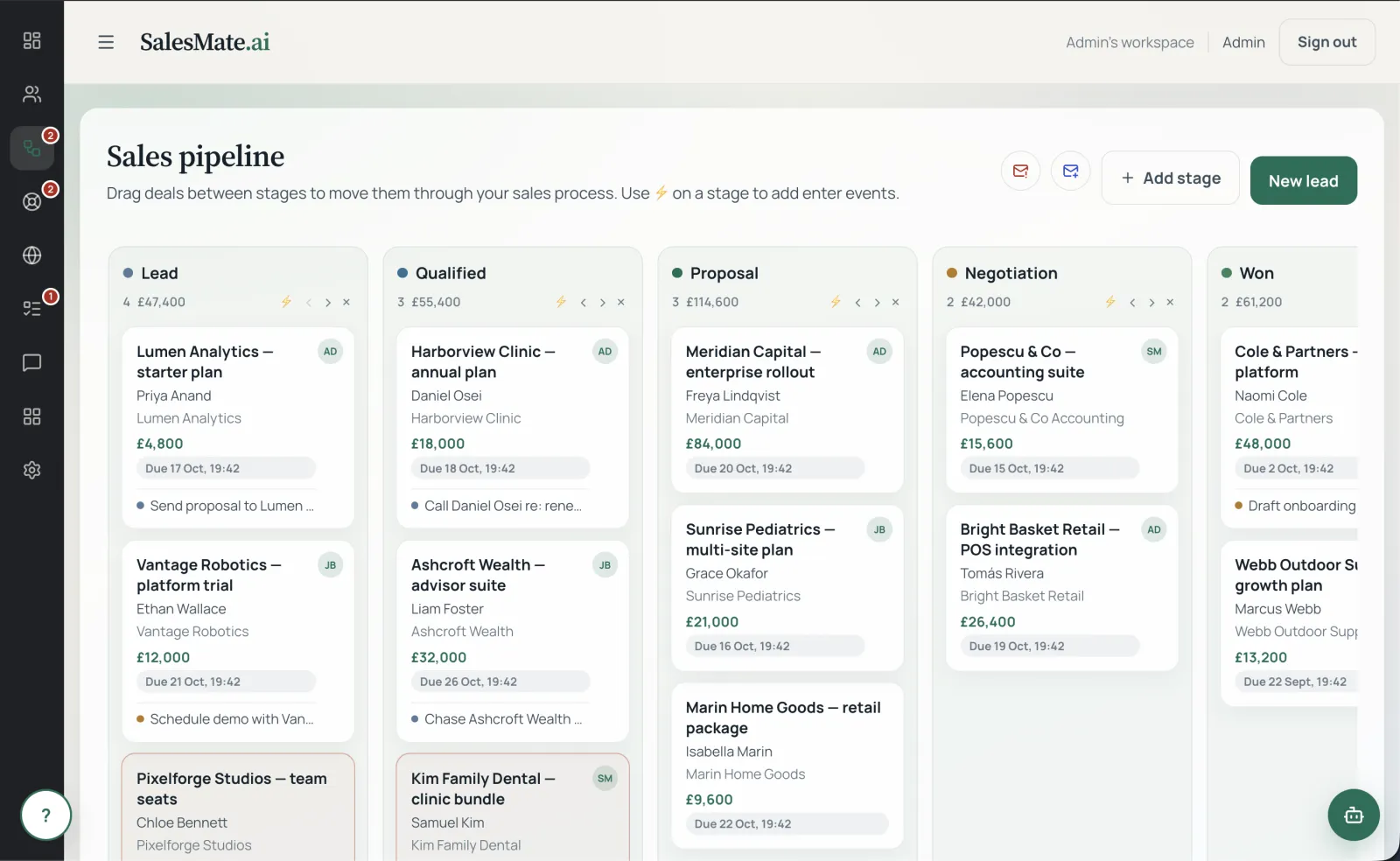Open the hamburger menu beside the SalesMate.ai logo

click(x=106, y=42)
